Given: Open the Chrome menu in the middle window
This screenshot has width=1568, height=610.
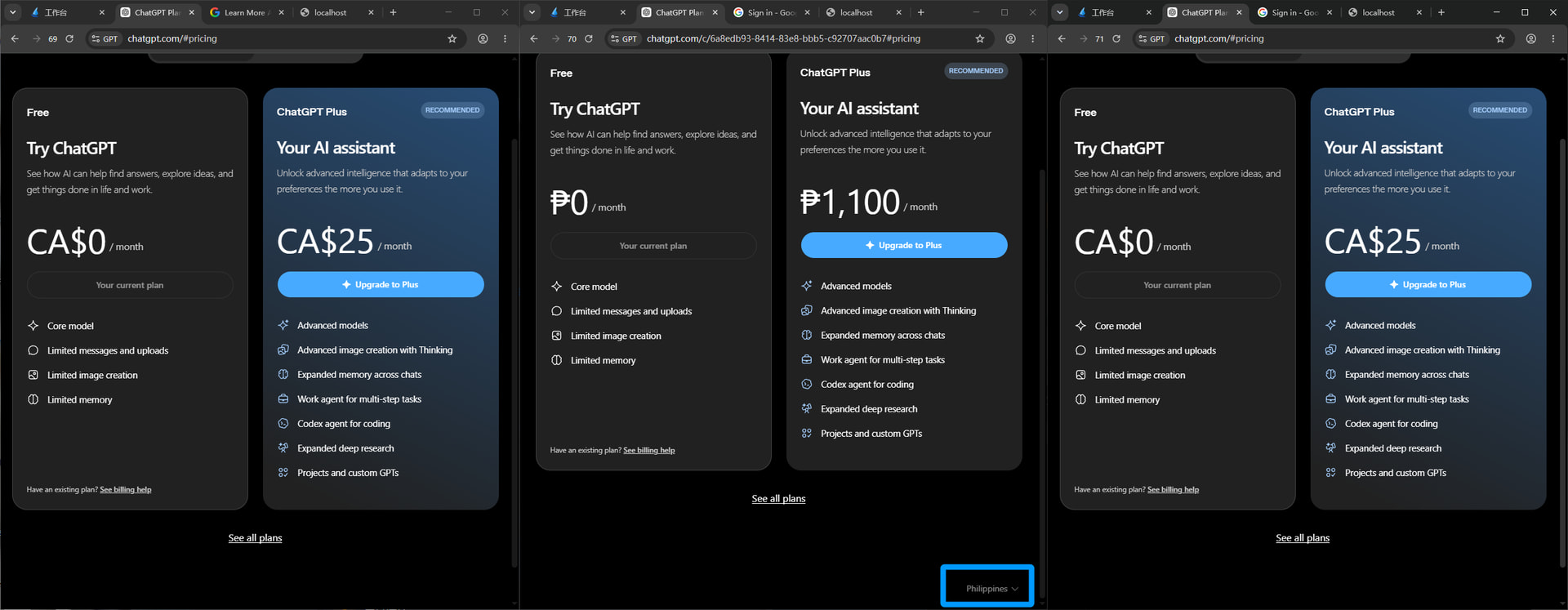Looking at the screenshot, I should (x=1033, y=38).
